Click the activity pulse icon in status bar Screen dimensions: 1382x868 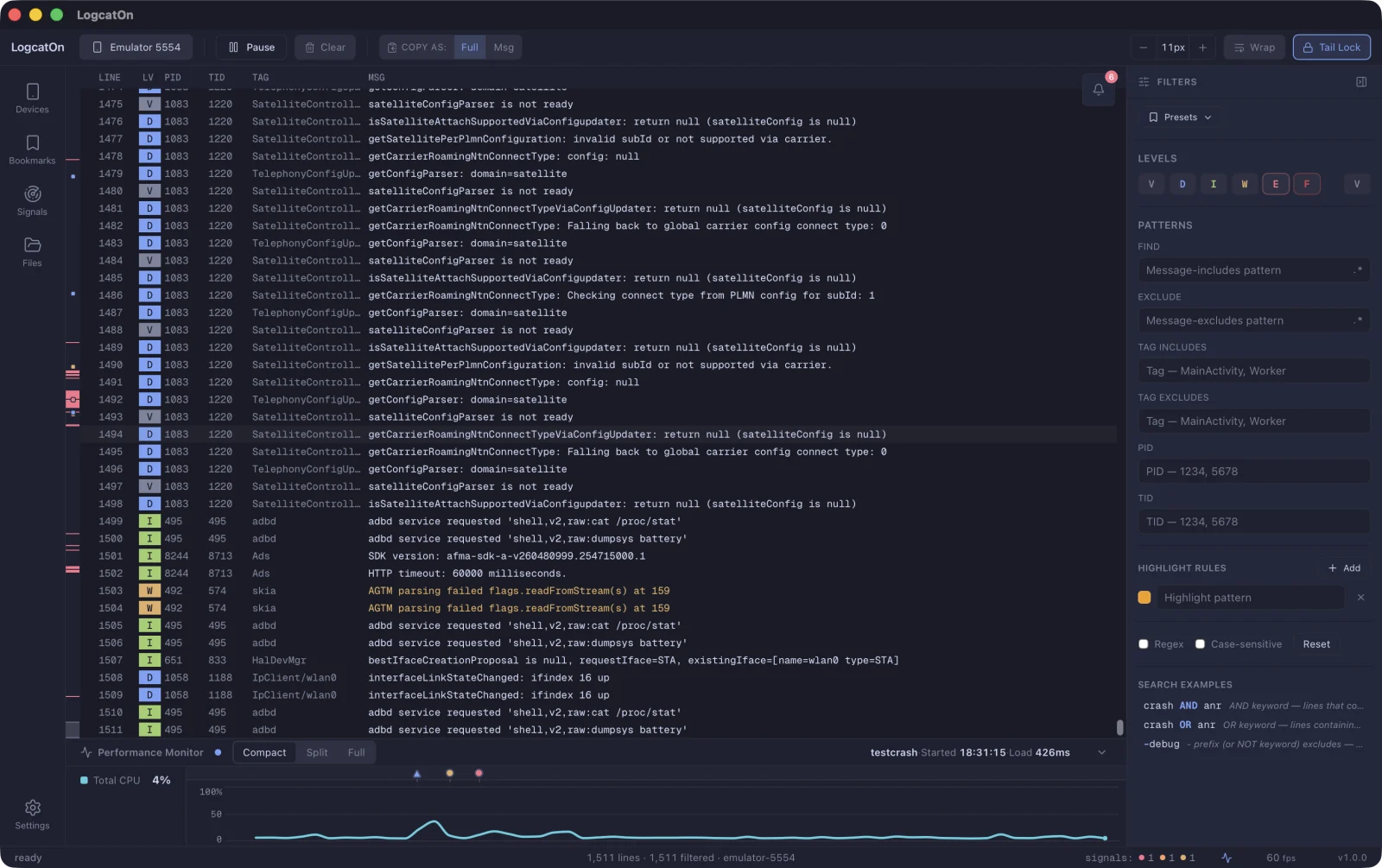coord(1227,858)
